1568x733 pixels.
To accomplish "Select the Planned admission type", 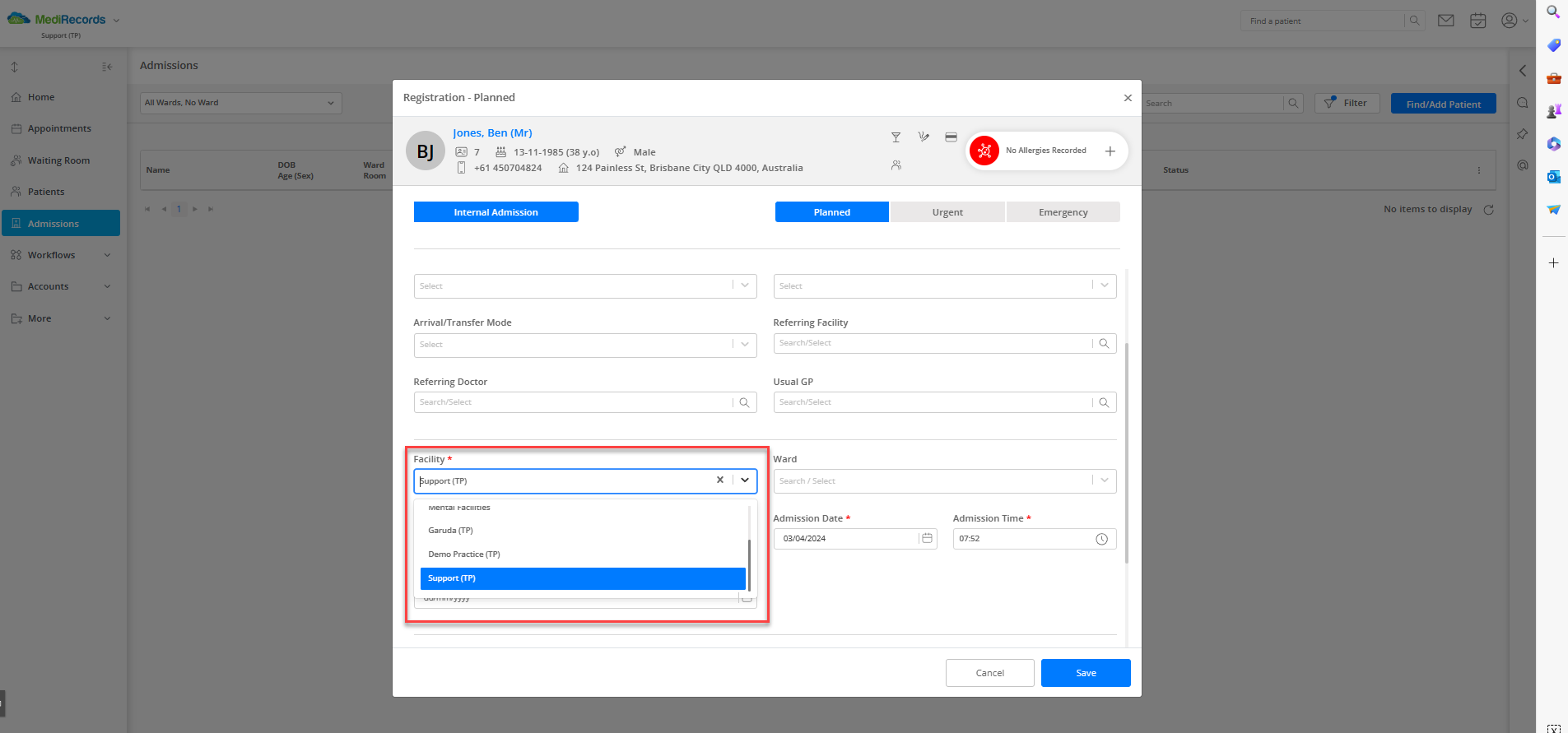I will (x=831, y=212).
